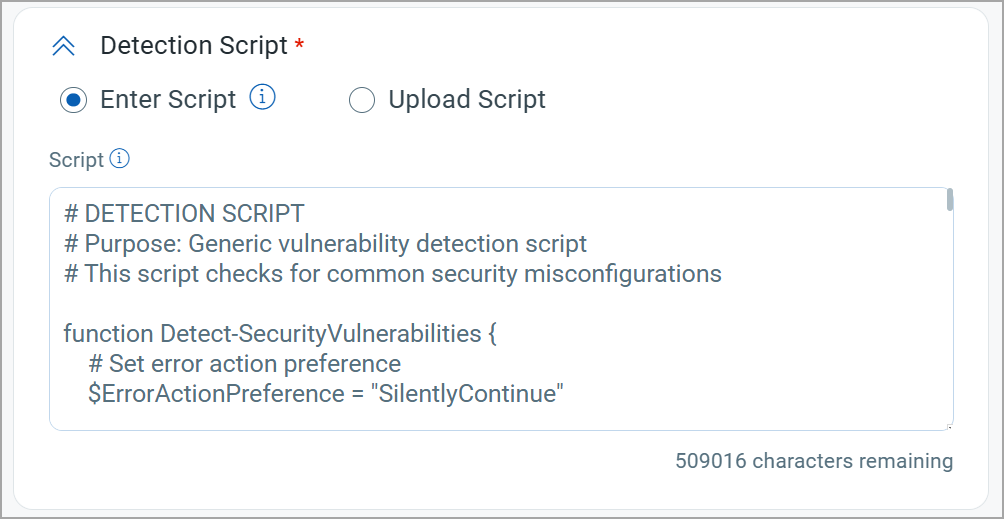
Task: Collapse the Detection Script section chevron
Action: 63,46
